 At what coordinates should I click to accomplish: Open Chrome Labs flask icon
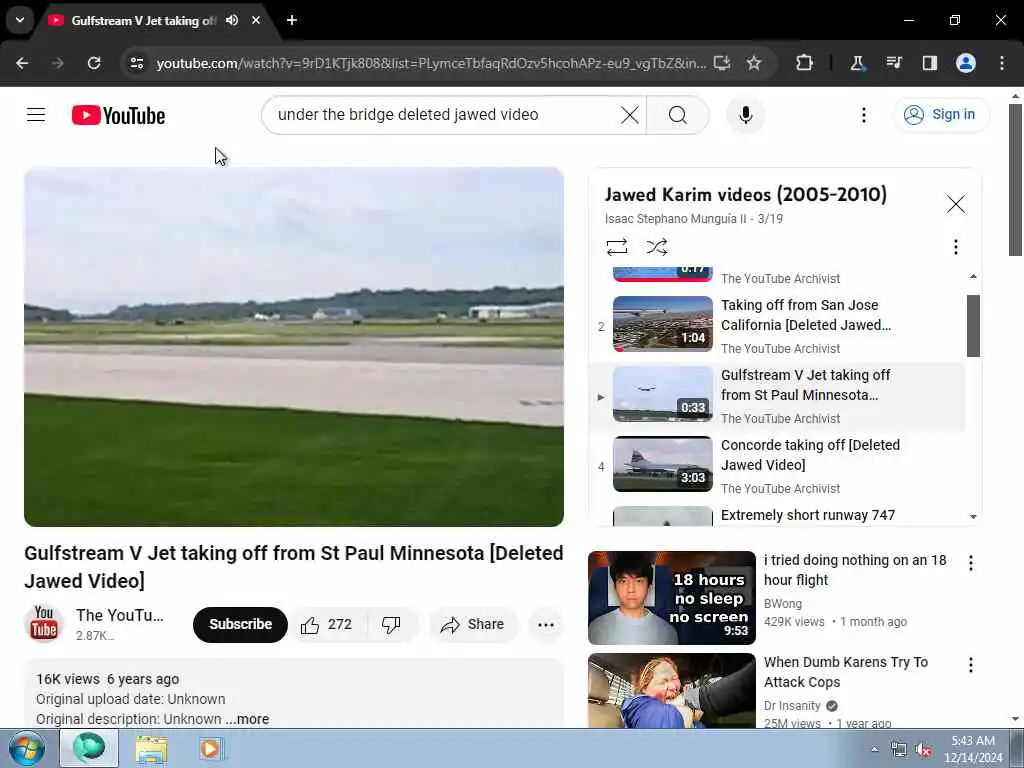[x=857, y=63]
